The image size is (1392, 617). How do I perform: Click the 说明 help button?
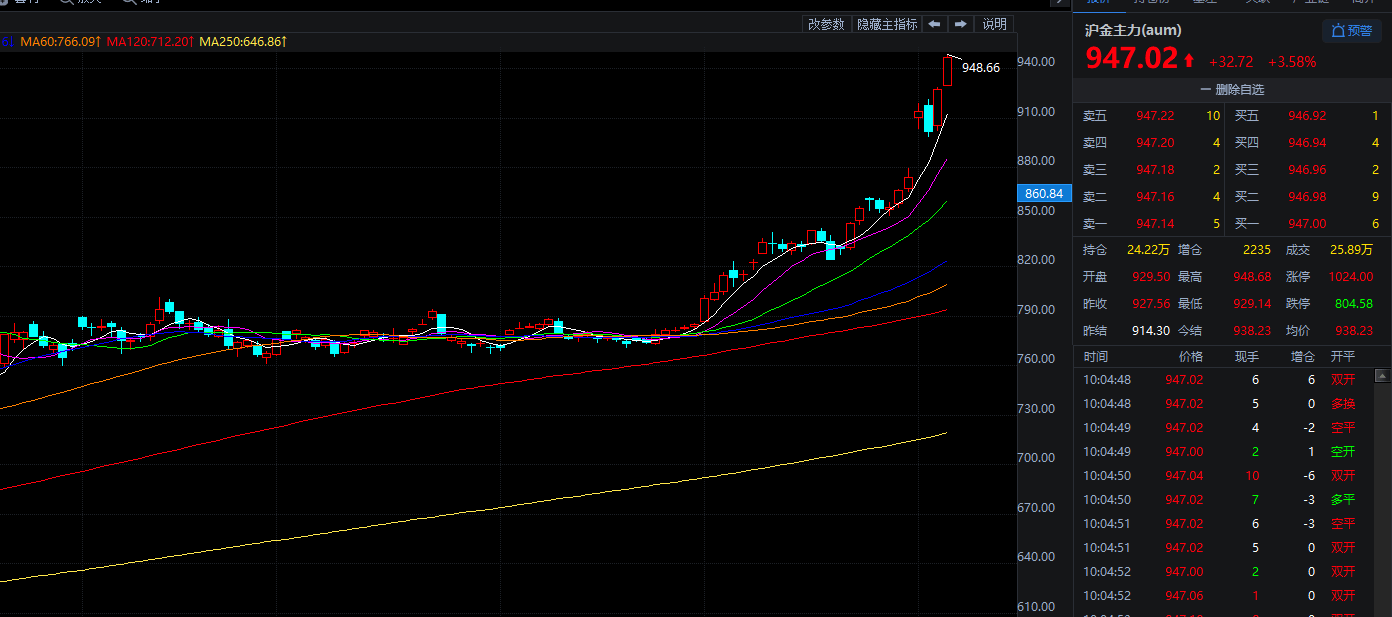tap(994, 24)
